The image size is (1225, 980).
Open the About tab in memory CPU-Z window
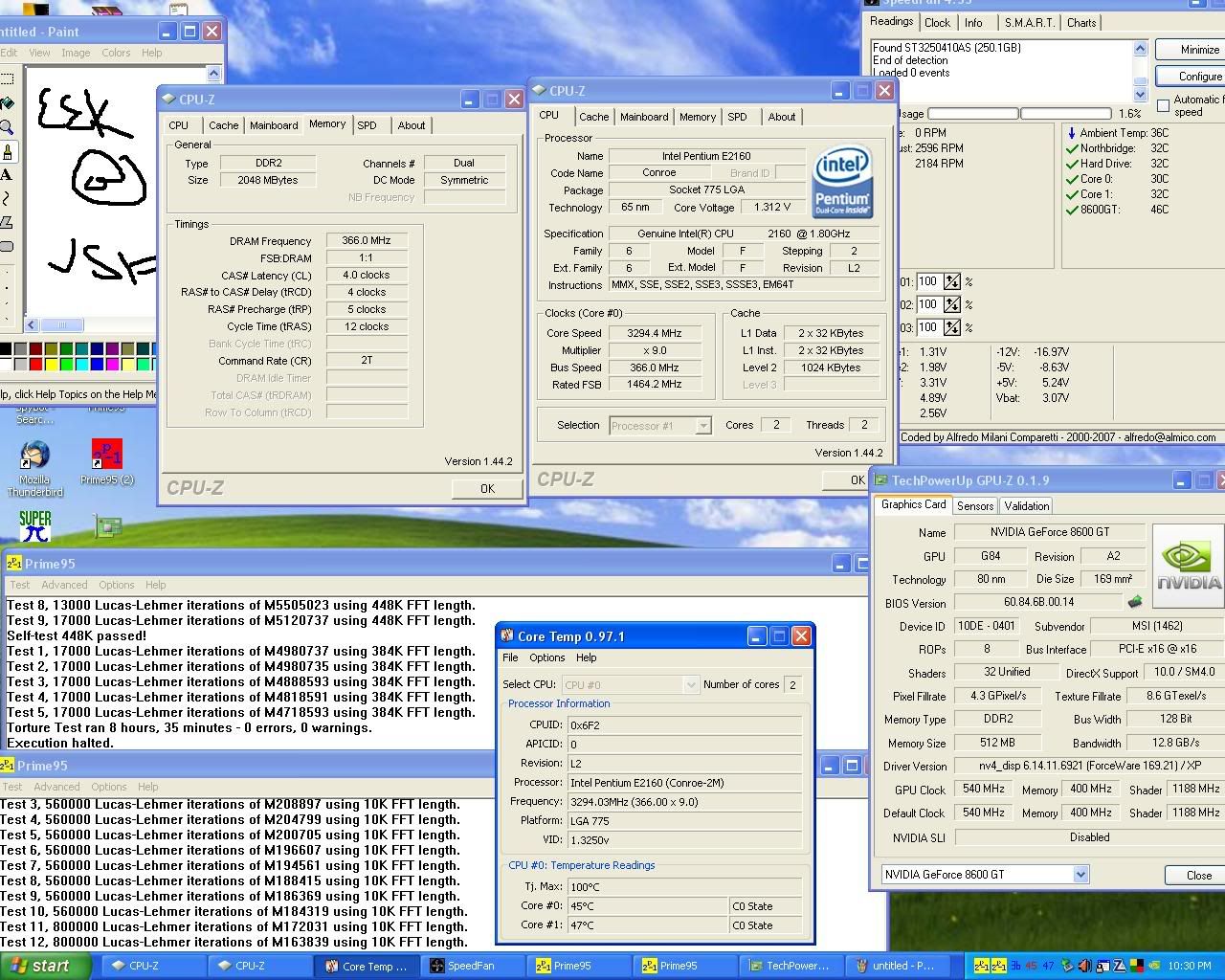pyautogui.click(x=412, y=125)
